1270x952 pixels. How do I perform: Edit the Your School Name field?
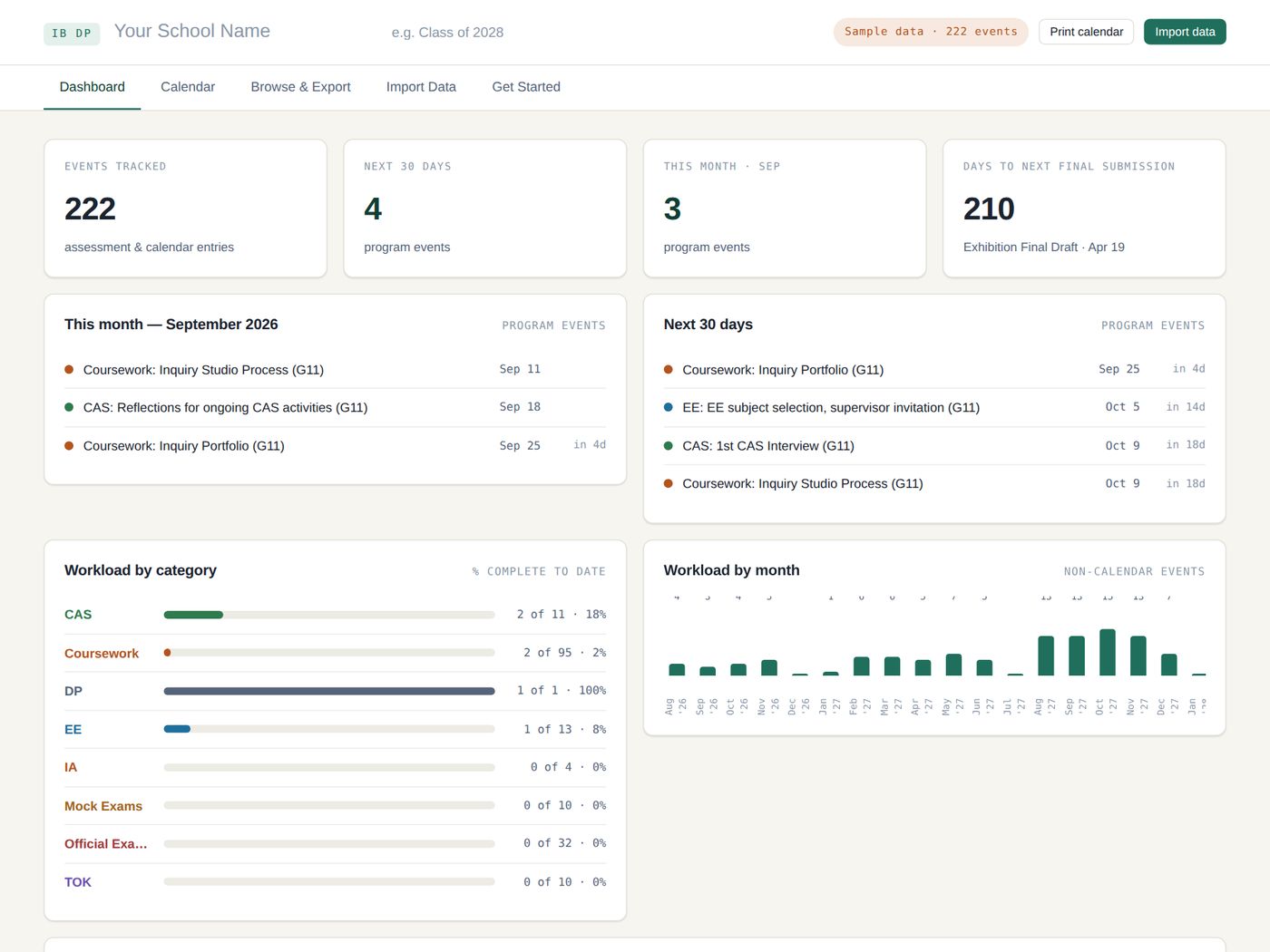(242, 32)
